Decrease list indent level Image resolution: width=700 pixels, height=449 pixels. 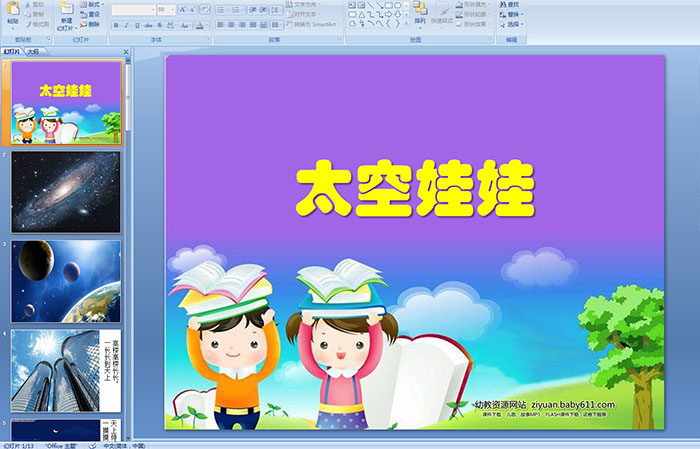(x=253, y=9)
